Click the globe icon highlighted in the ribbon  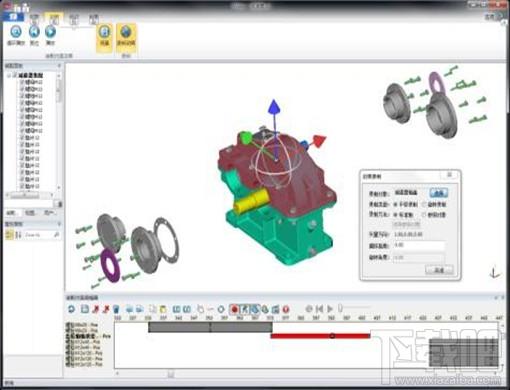[126, 32]
